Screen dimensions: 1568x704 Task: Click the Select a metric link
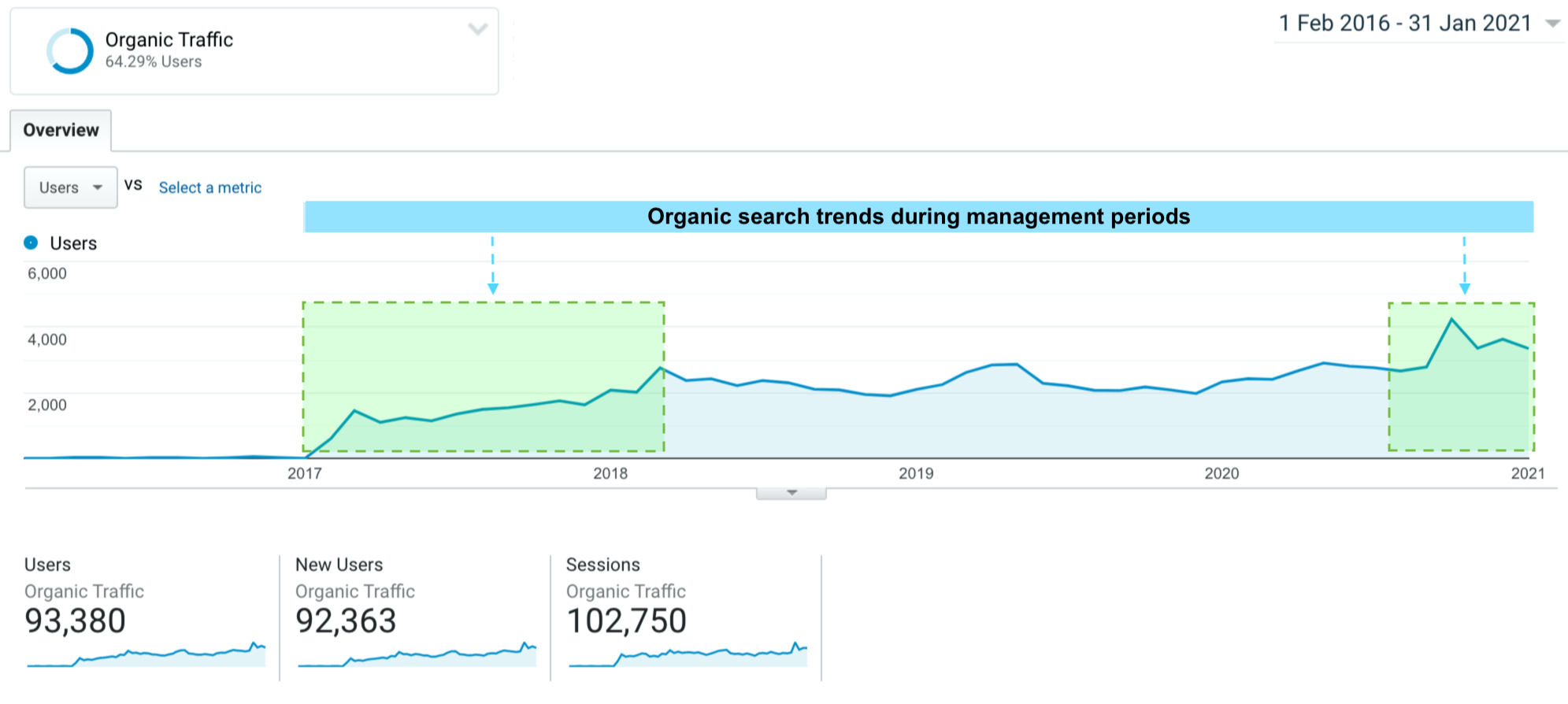tap(210, 187)
